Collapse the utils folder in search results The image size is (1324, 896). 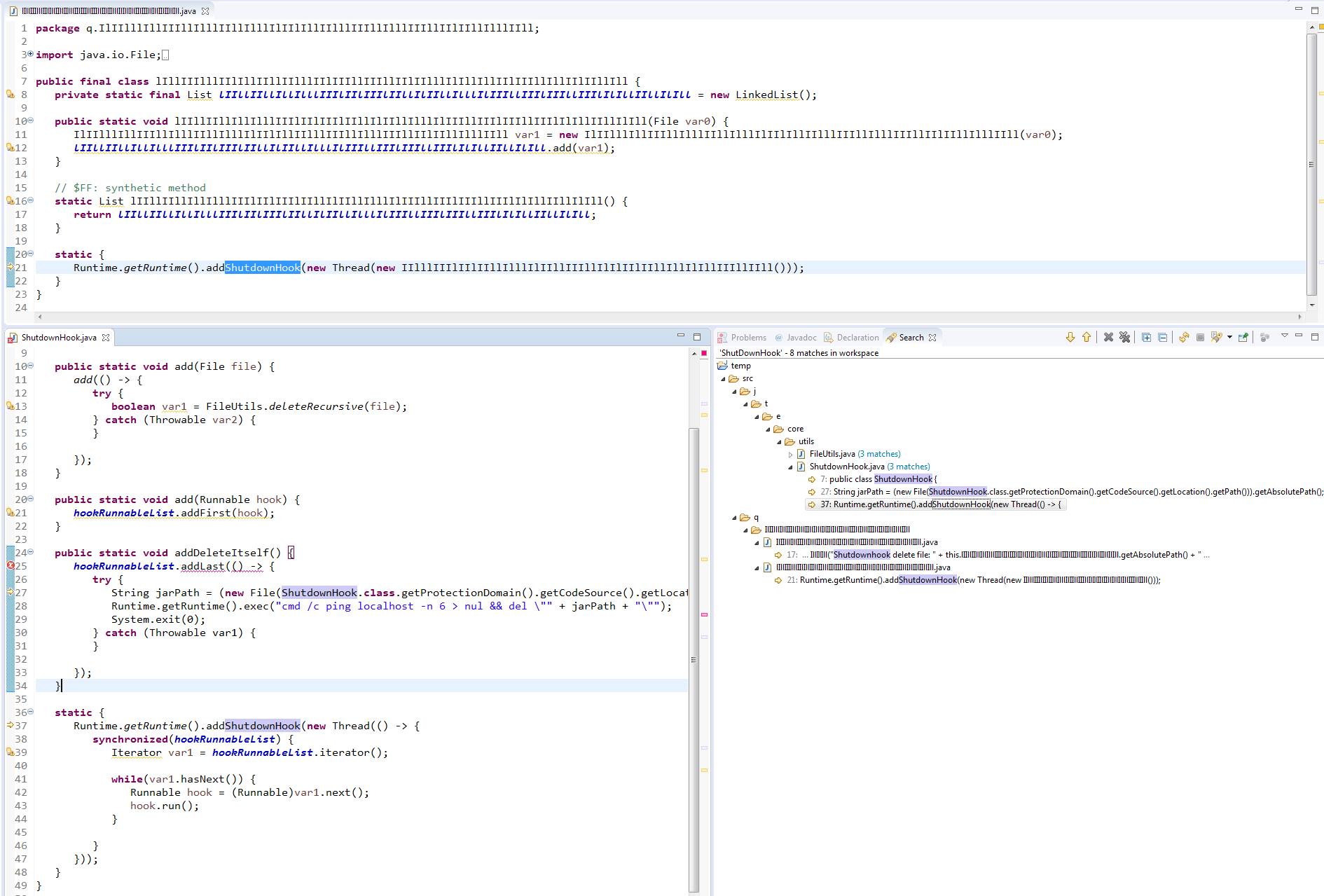(x=779, y=442)
